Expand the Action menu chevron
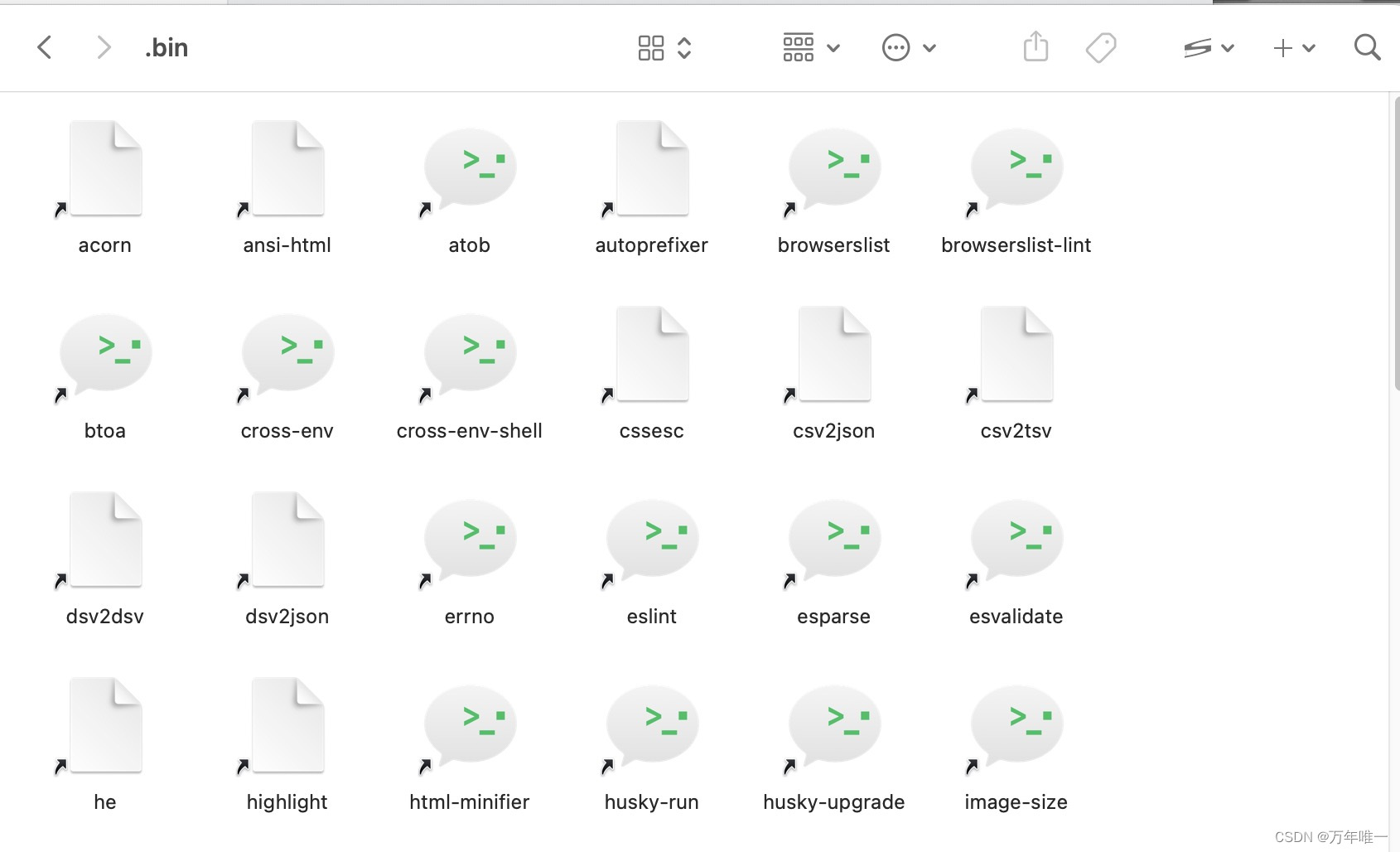1400x852 pixels. [929, 48]
